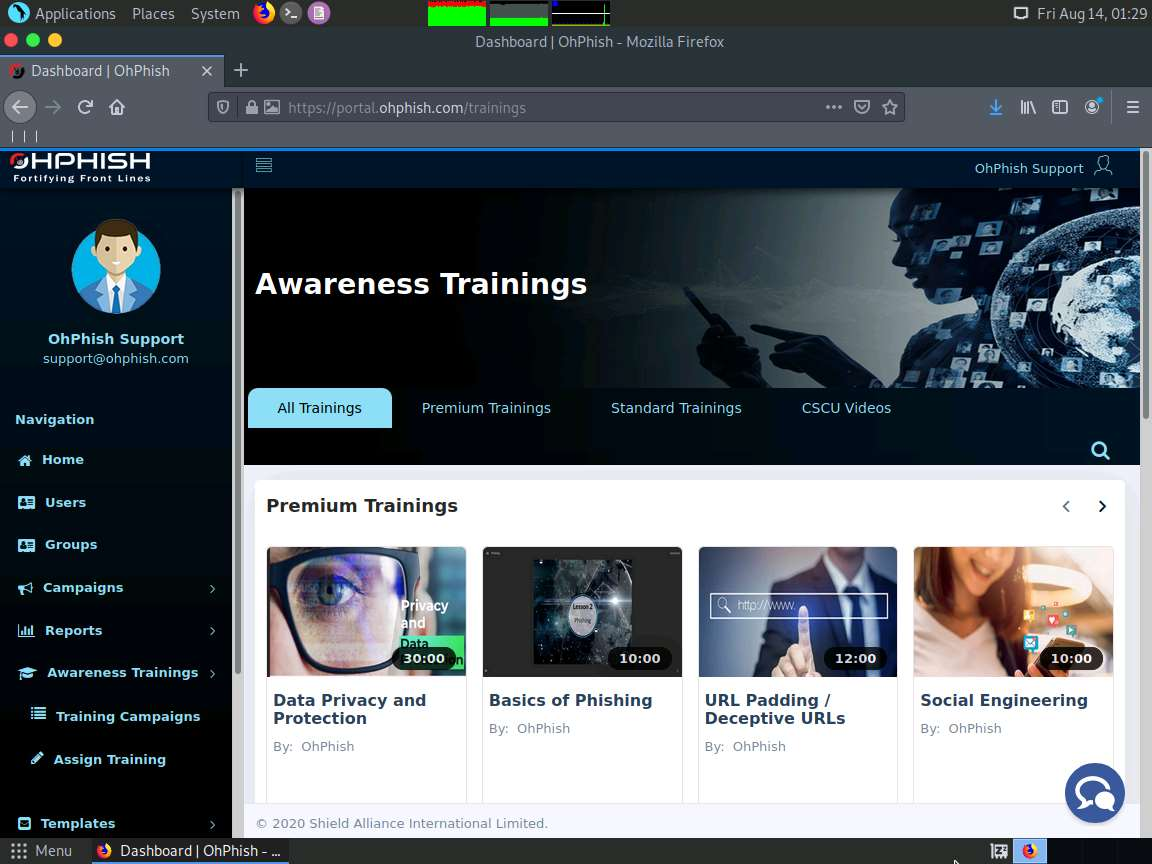Click the Dashboard | OhPhish taskbar window button

190,851
